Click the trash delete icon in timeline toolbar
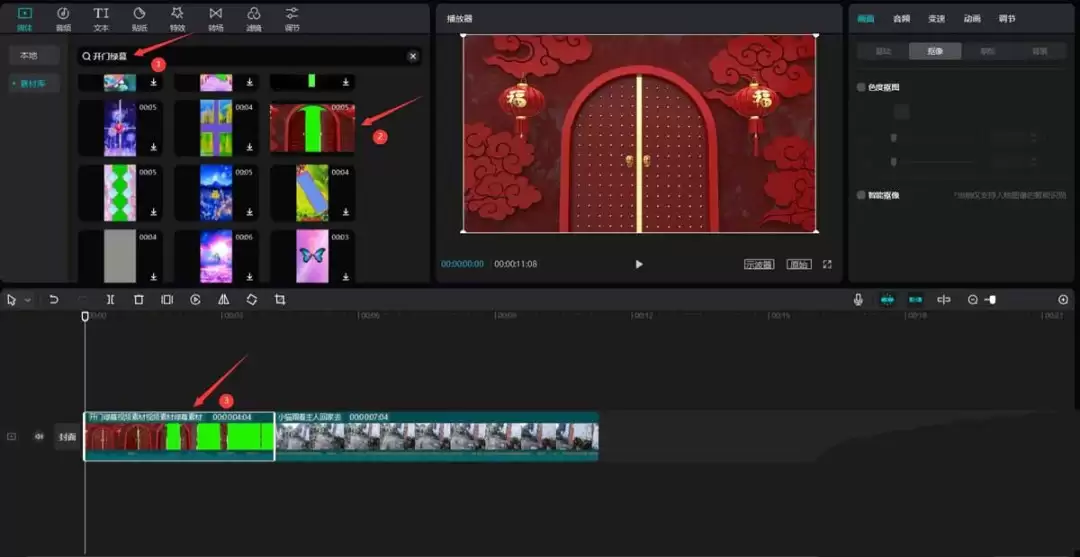The height and width of the screenshot is (557, 1080). click(x=139, y=300)
